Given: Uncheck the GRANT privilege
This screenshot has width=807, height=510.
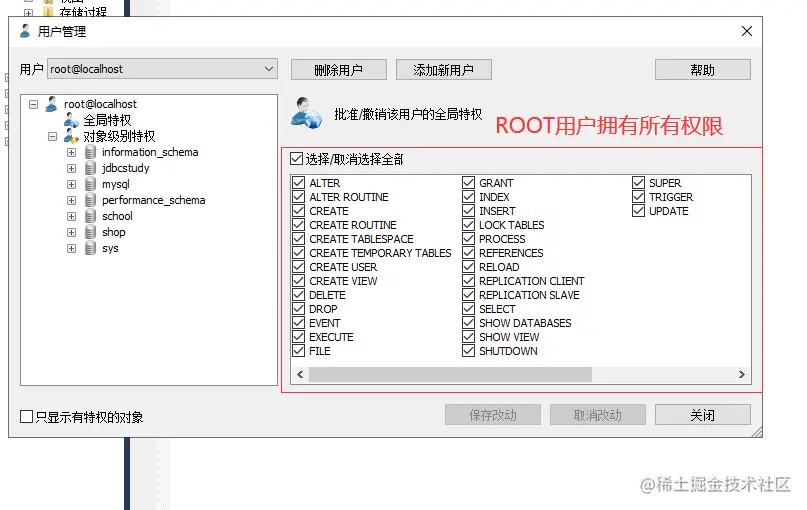Looking at the screenshot, I should (468, 183).
